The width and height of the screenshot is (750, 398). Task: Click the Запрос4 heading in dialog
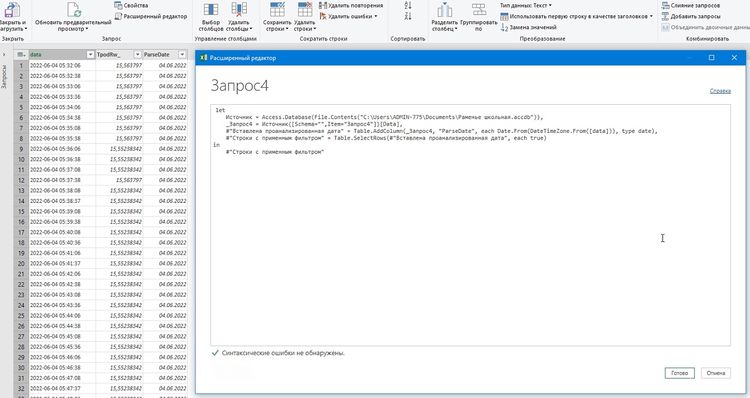[x=240, y=86]
